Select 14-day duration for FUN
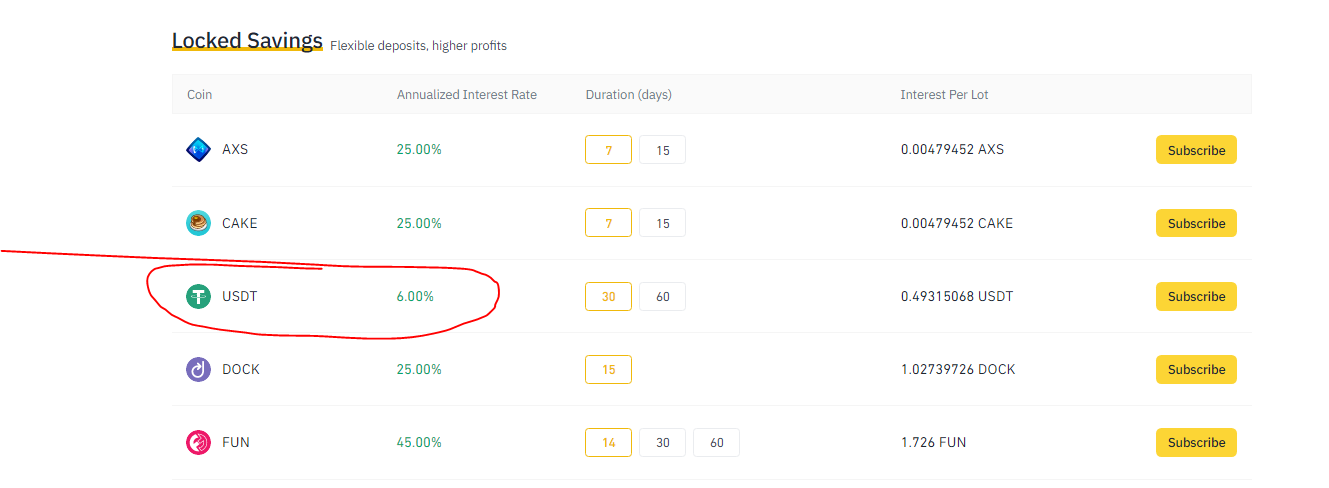This screenshot has height=488, width=1329. (x=608, y=442)
